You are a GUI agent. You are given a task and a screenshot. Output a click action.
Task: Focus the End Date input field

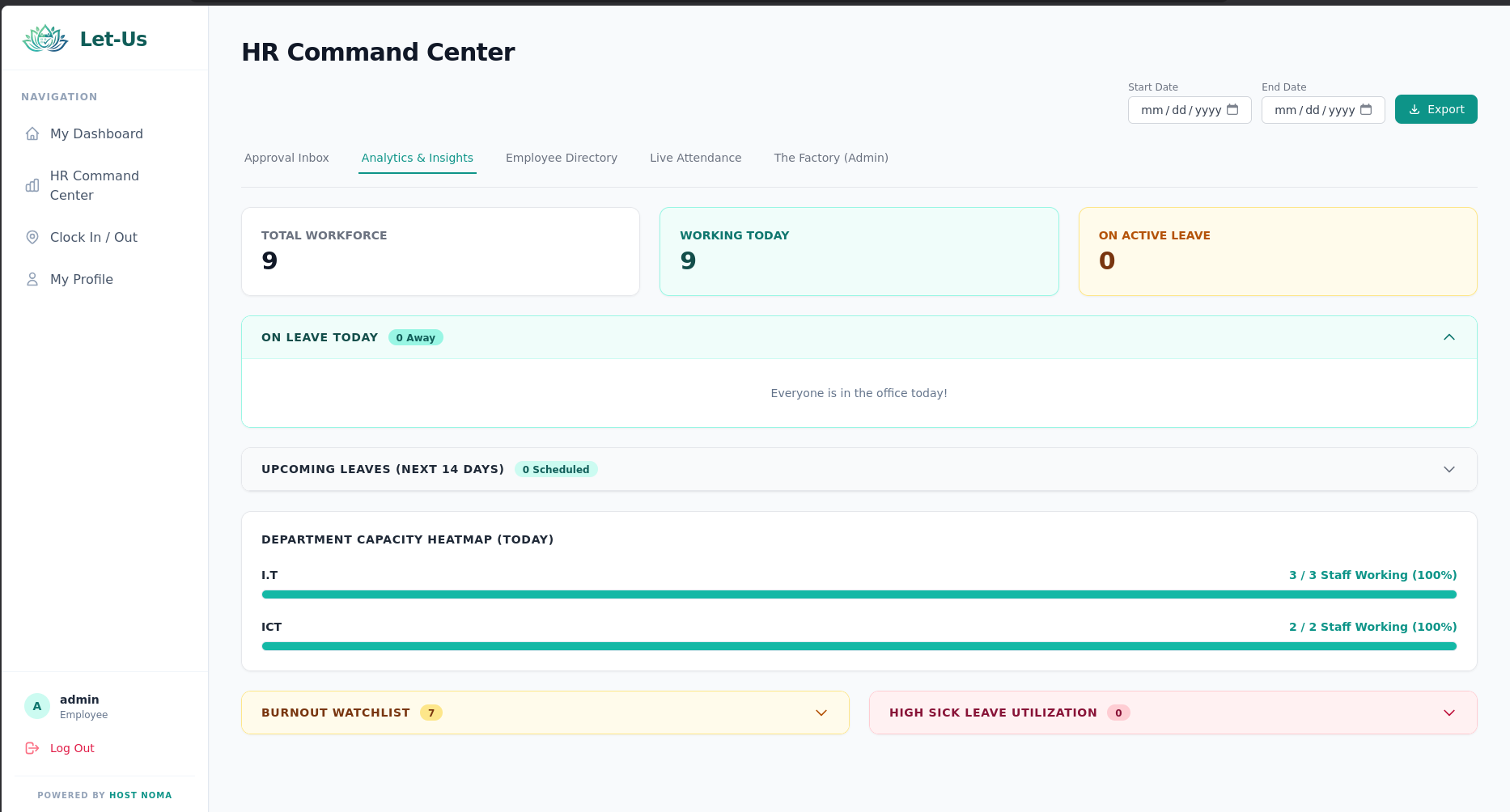(x=1323, y=109)
